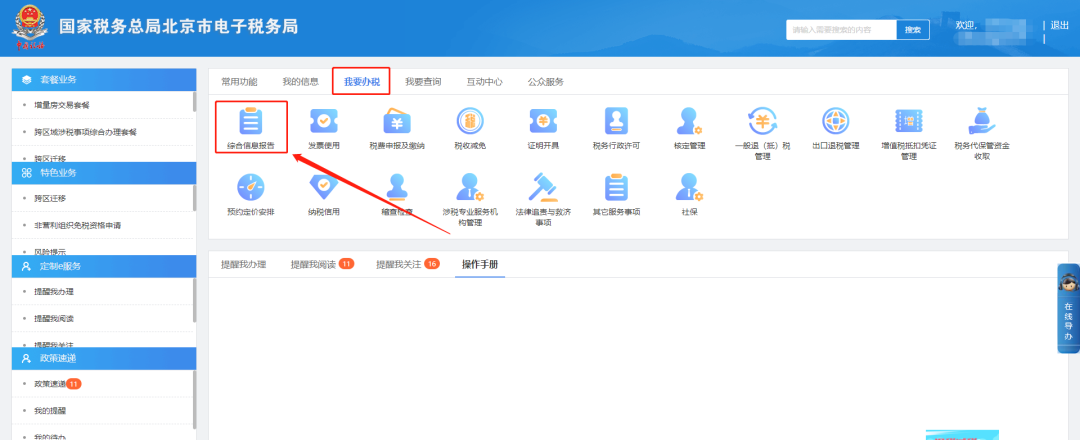Screen dimensions: 1080x440
Task: Select the 涉税专业服务机构管理 icon
Action: tap(470, 187)
